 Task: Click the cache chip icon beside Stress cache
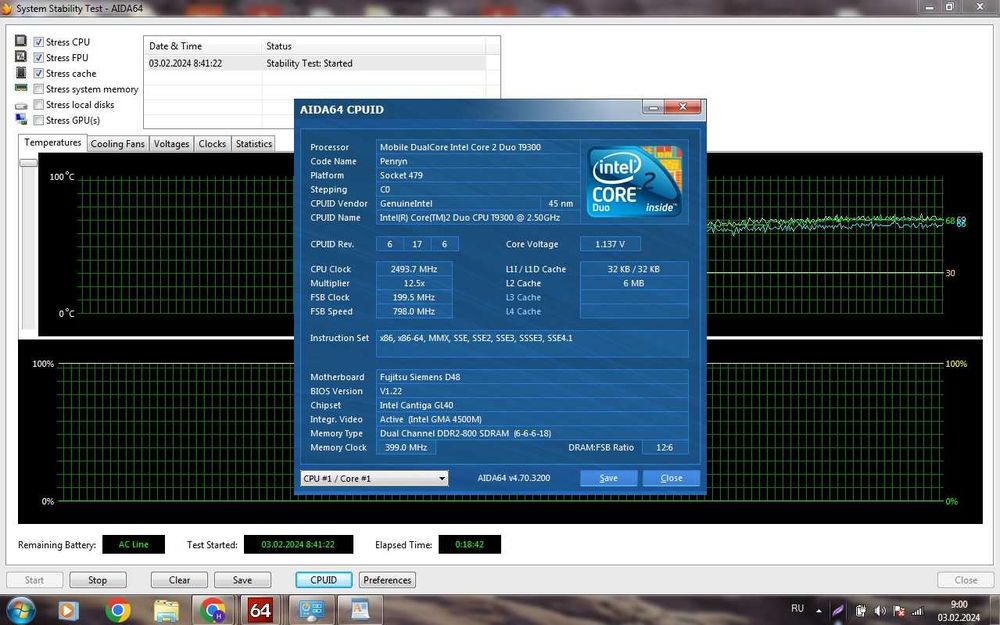point(21,73)
